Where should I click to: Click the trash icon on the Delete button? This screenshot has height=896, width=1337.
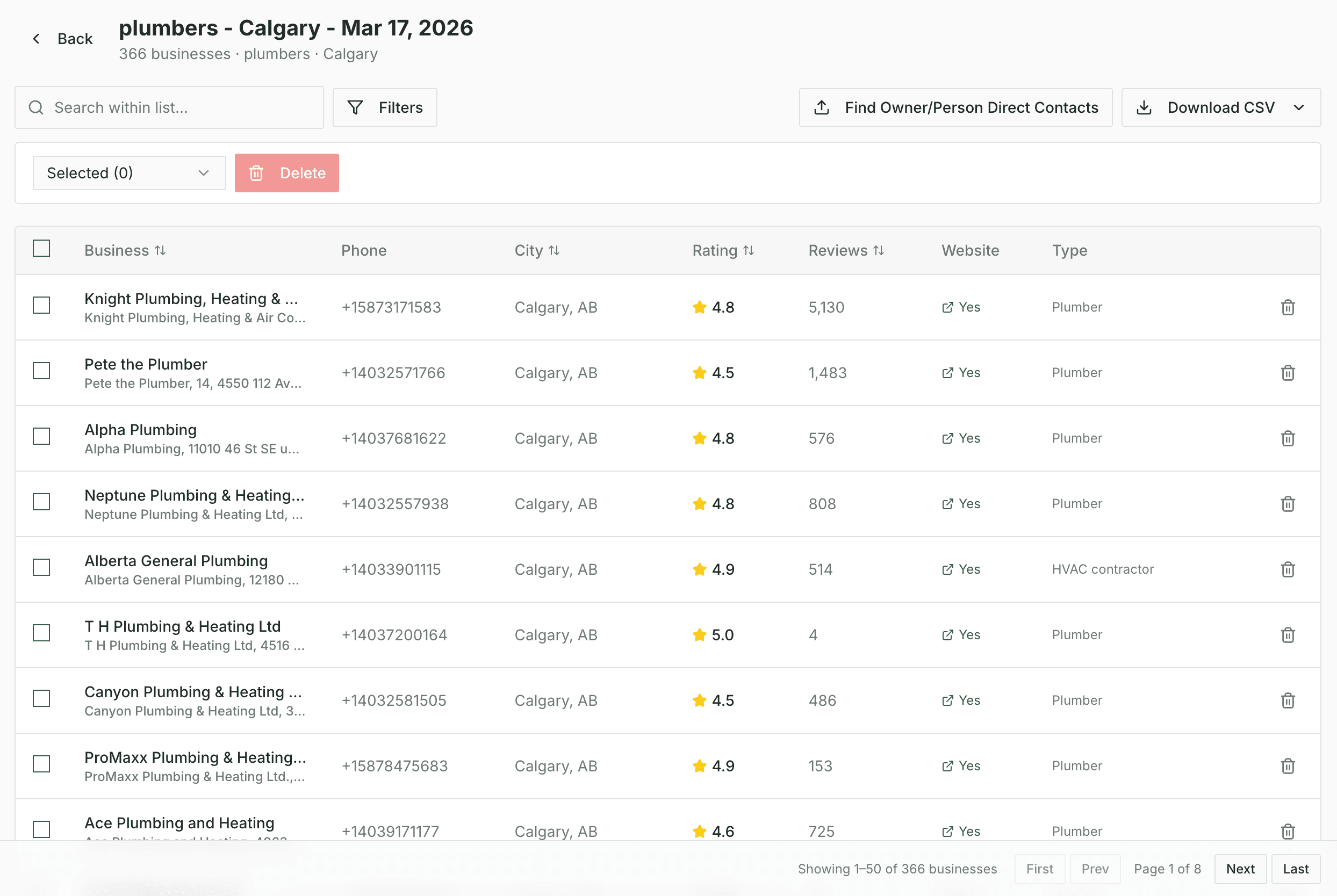pos(257,172)
